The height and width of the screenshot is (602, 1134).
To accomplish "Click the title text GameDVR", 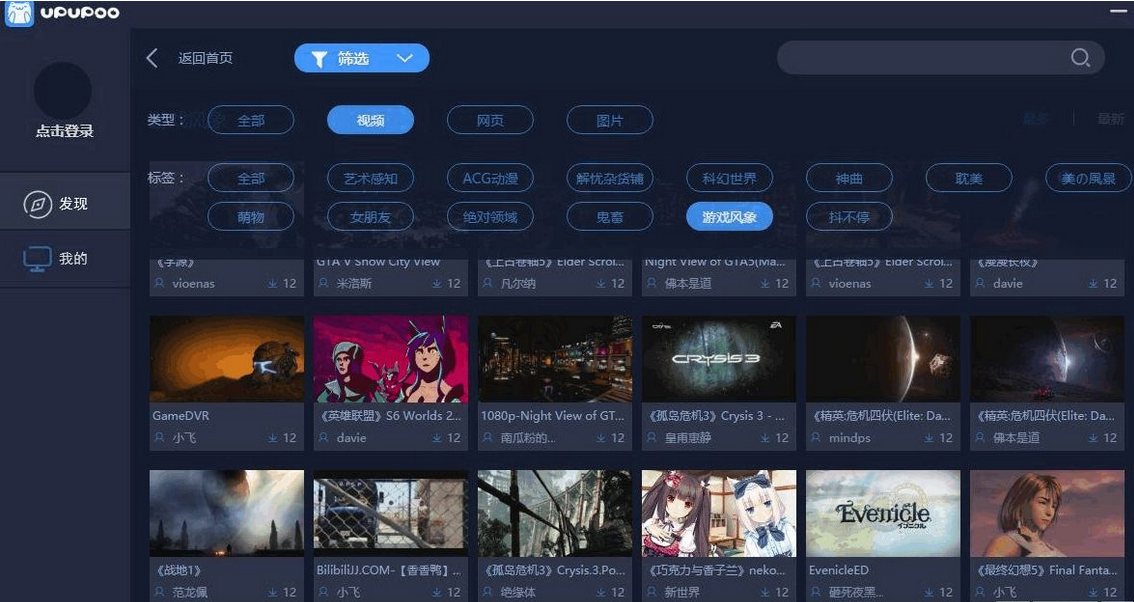I will [181, 416].
